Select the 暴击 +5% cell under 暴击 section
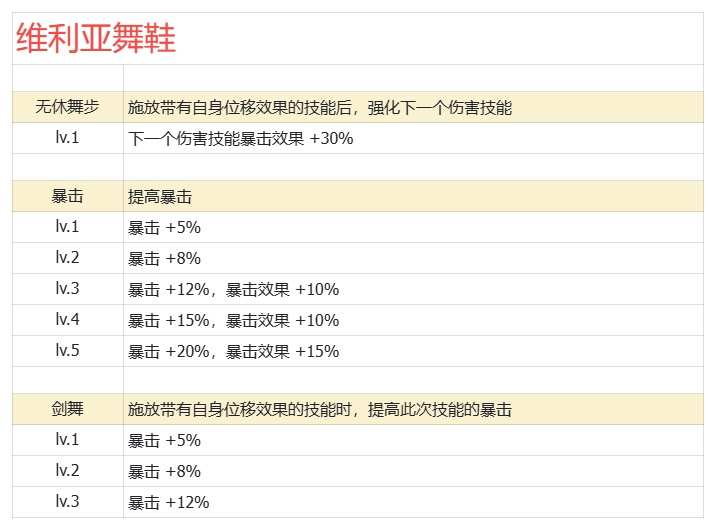 pos(413,227)
